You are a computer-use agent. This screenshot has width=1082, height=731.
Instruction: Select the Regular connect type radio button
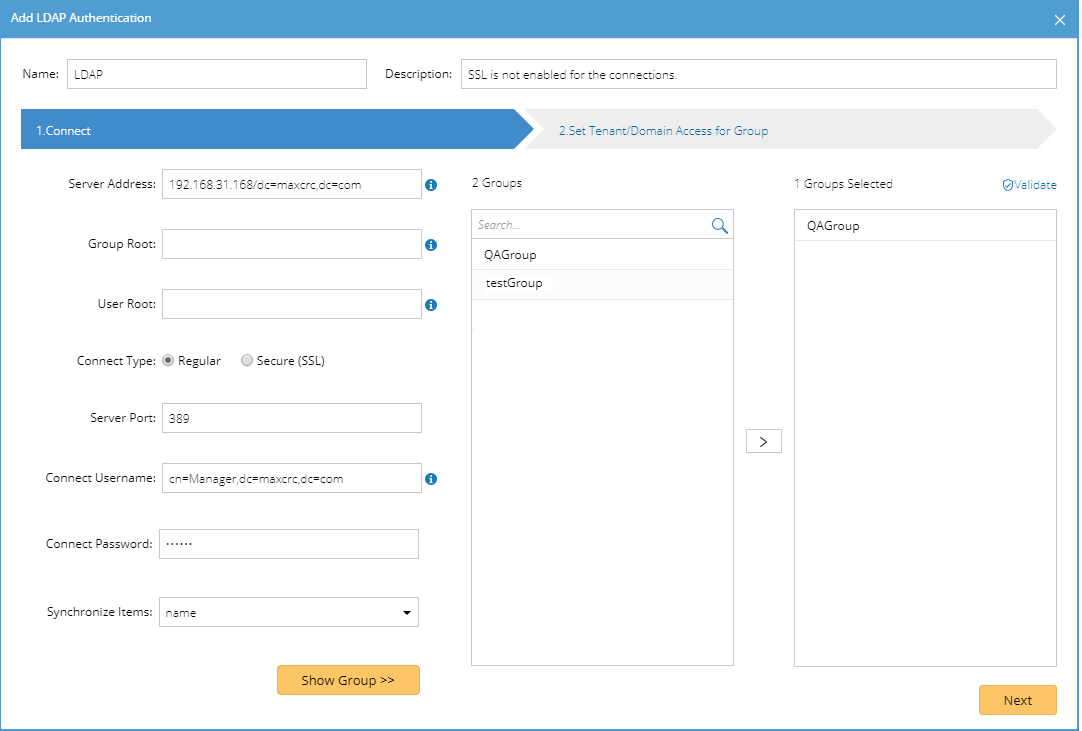[x=168, y=361]
